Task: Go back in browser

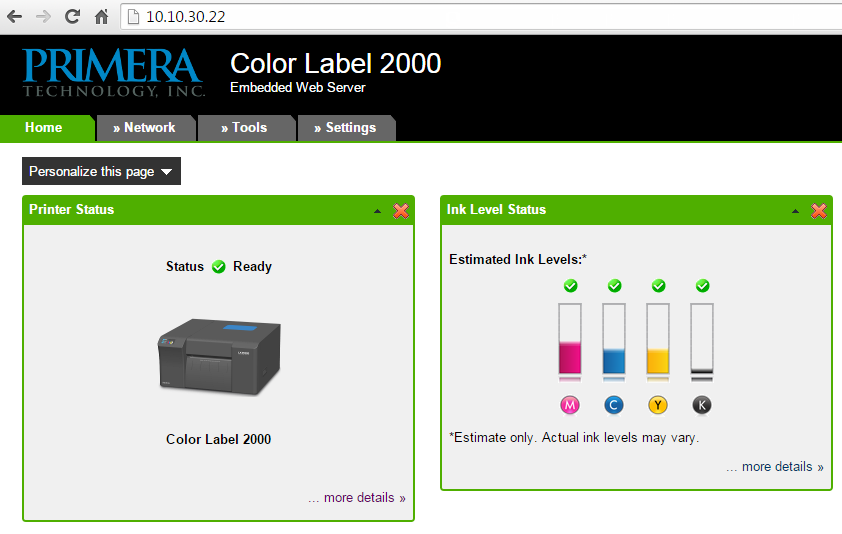Action: click(14, 17)
